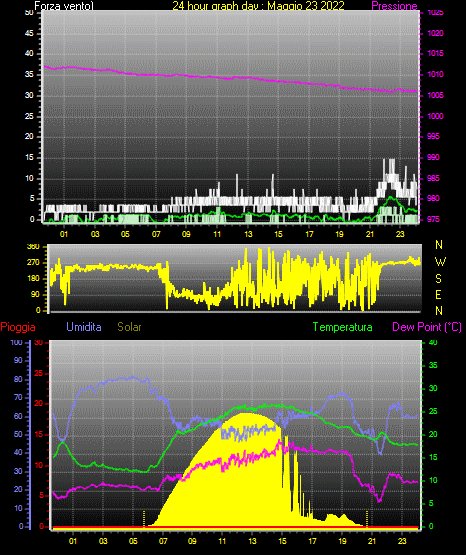
Task: Click the '60' humidity axis value
Action: click(18, 416)
